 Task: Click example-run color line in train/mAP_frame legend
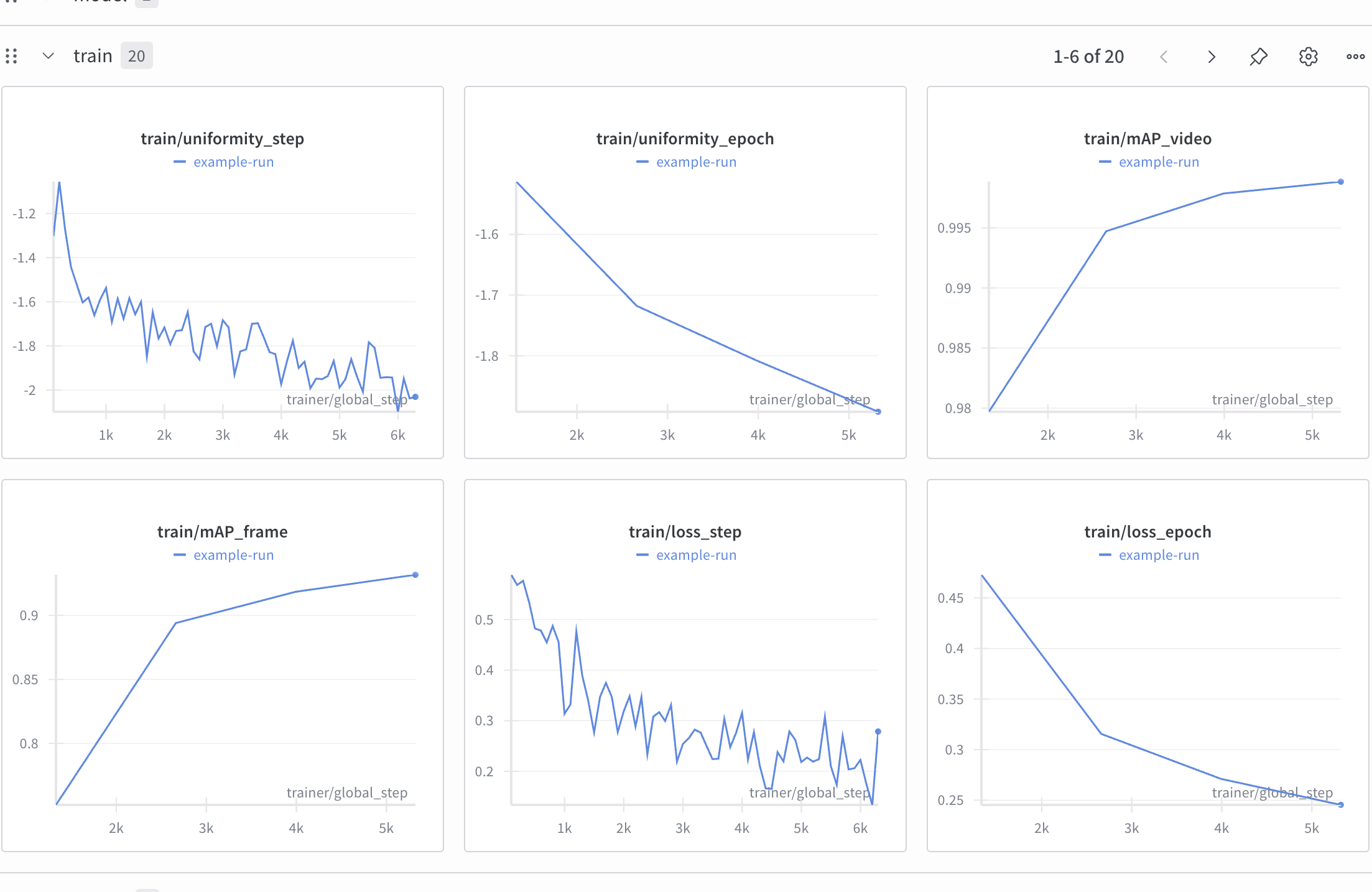click(x=180, y=555)
